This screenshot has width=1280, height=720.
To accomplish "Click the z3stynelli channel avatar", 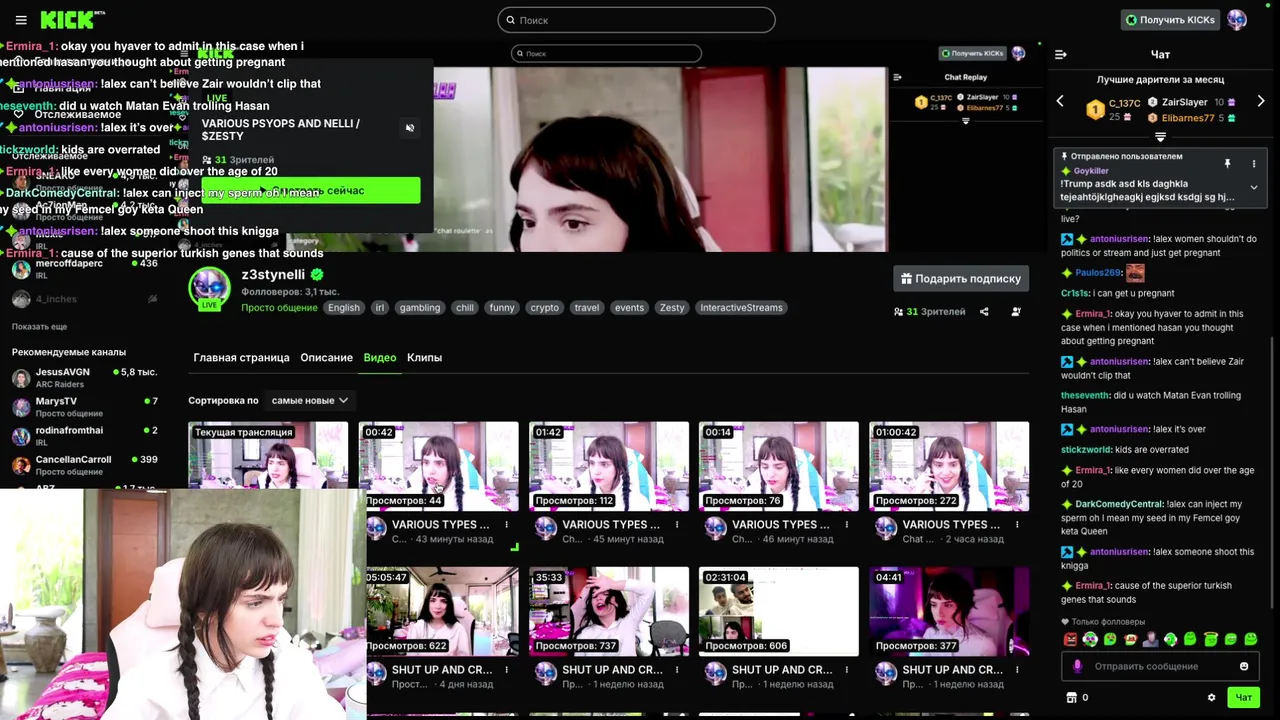I will 209,289.
